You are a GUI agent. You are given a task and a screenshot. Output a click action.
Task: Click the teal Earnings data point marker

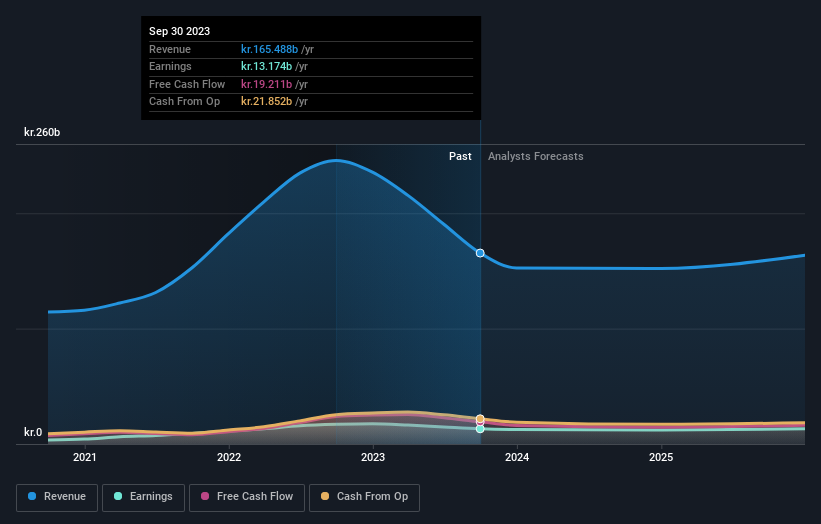click(x=480, y=429)
